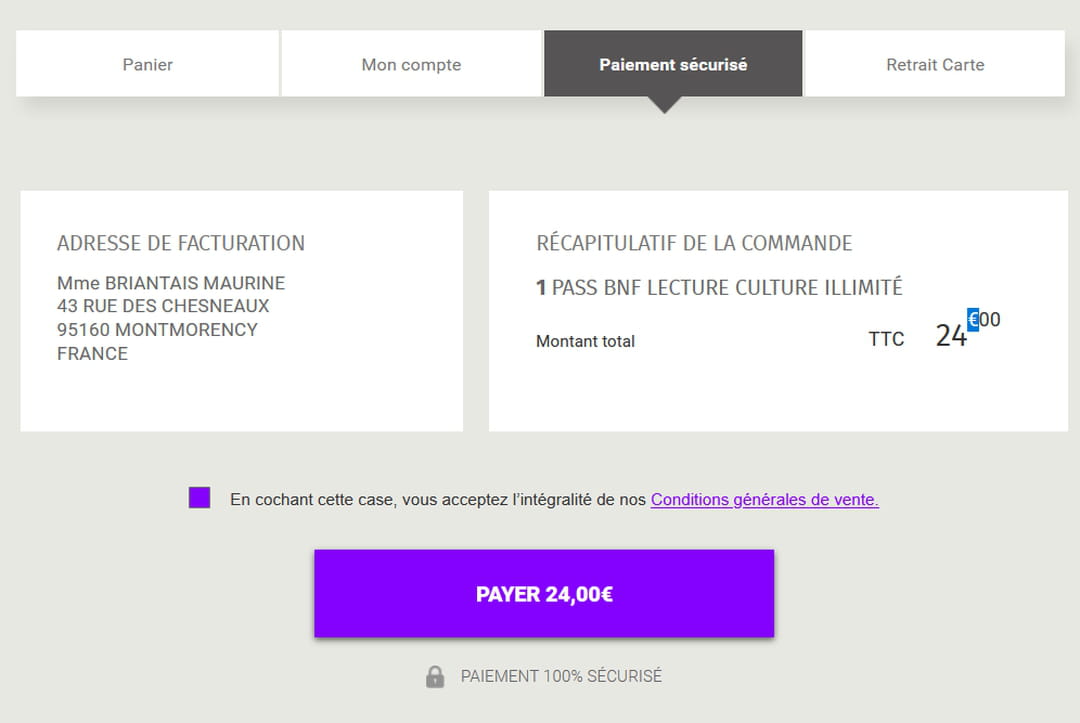The image size is (1080, 723).
Task: Click the FRANCE country line
Action: (92, 354)
